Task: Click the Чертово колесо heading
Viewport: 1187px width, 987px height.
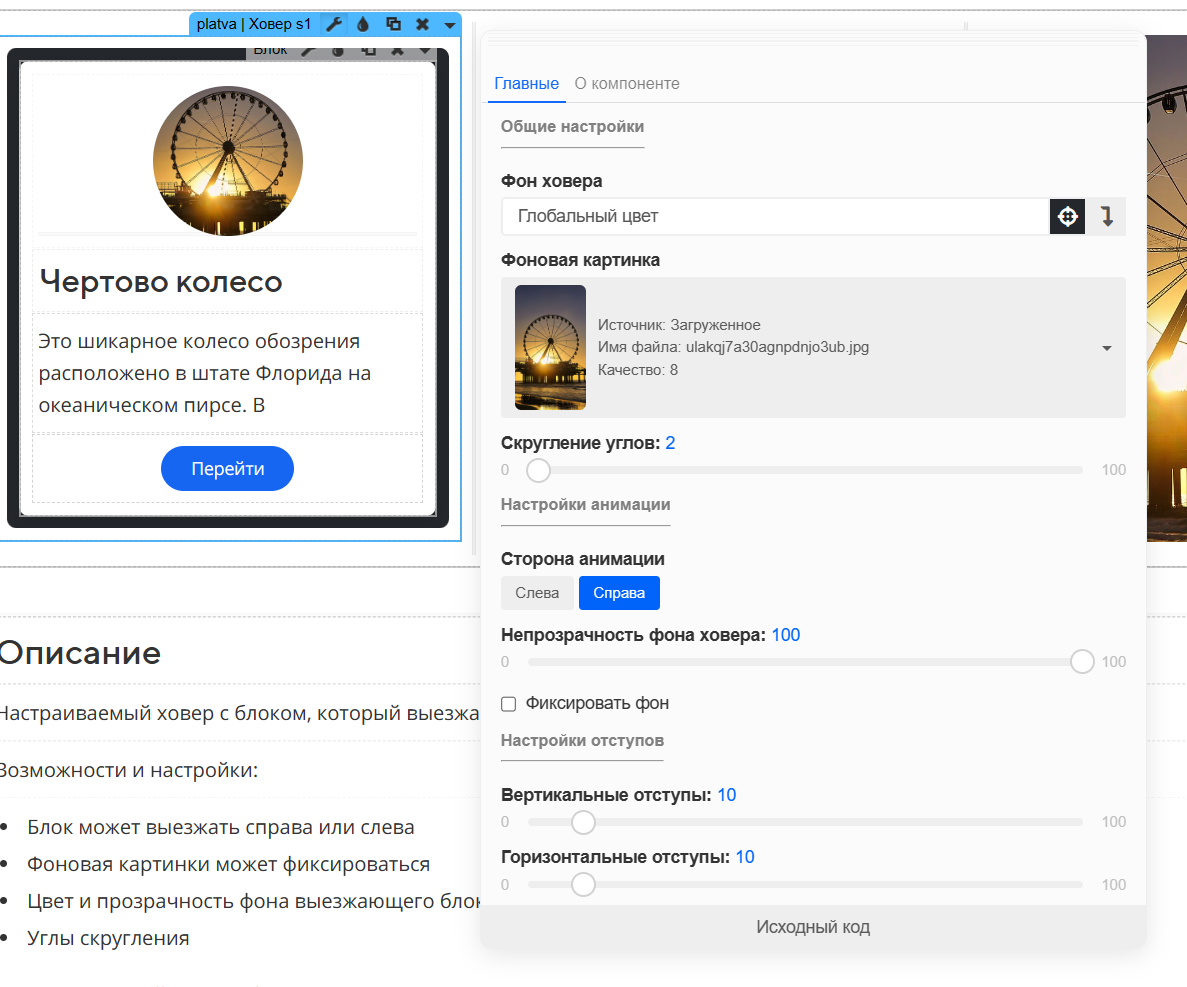Action: pyautogui.click(x=161, y=282)
